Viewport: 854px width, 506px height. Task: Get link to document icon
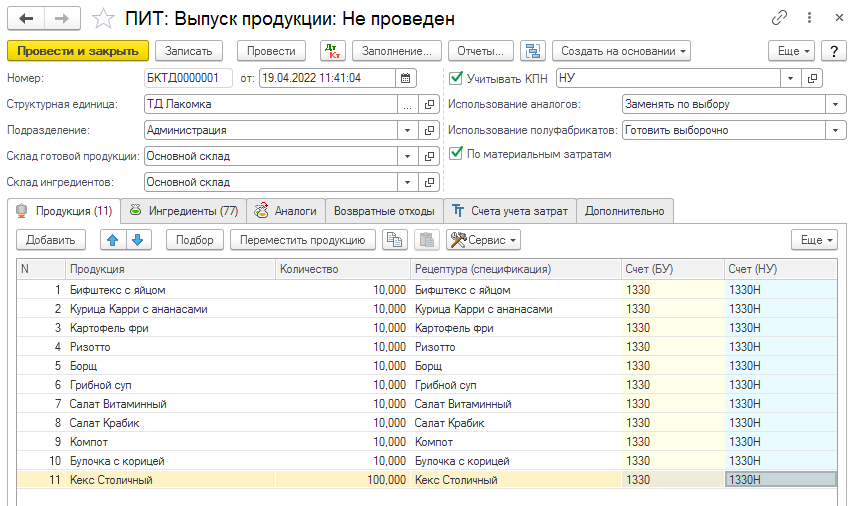tap(779, 18)
